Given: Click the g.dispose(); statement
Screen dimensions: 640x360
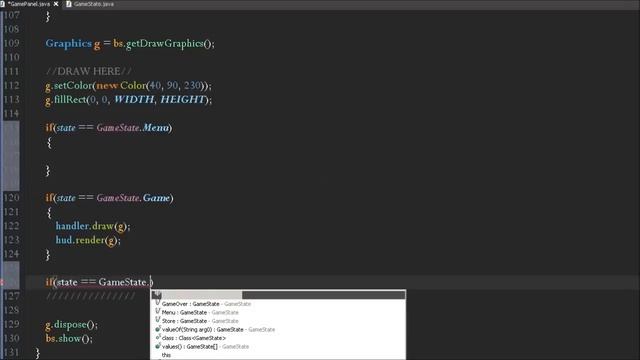Looking at the screenshot, I should tap(71, 324).
